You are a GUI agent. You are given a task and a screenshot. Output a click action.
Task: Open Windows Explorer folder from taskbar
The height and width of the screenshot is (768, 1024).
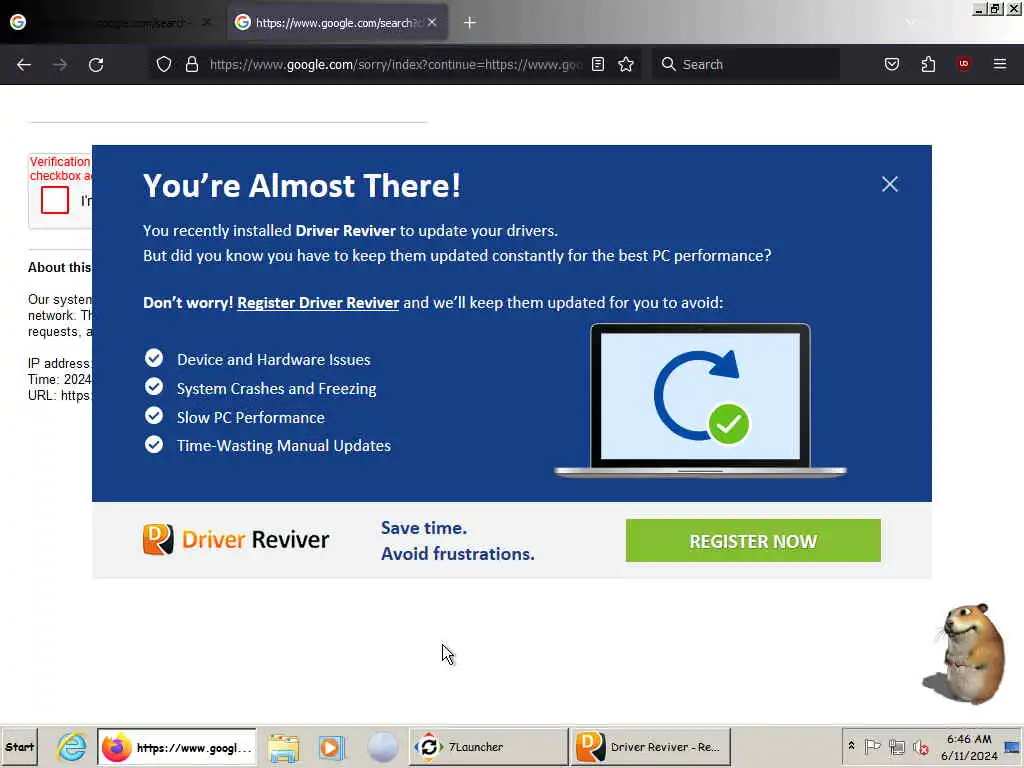pyautogui.click(x=283, y=748)
